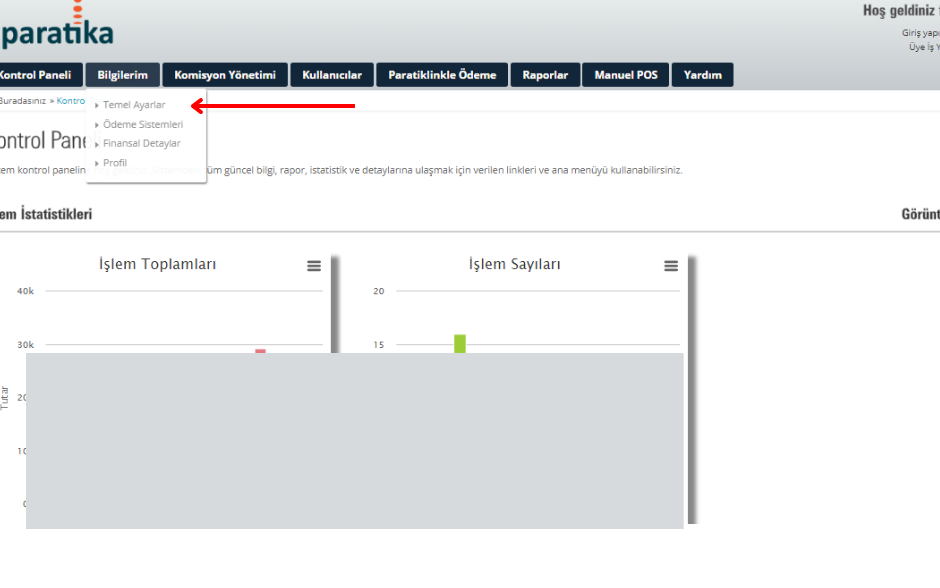
Task: Click green bar in İşlem Sayıları chart
Action: pyautogui.click(x=460, y=343)
